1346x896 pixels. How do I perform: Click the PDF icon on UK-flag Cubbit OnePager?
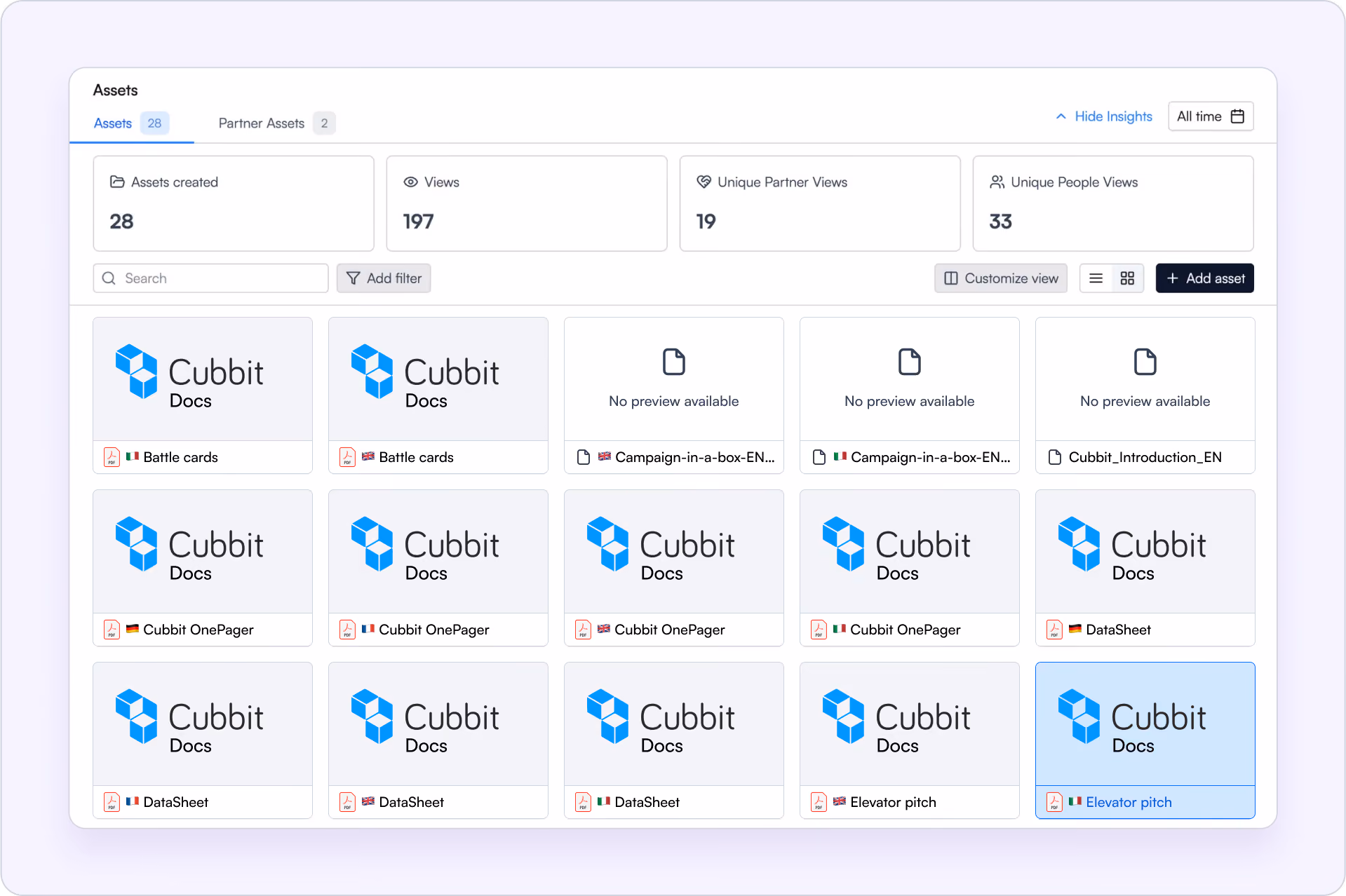coord(583,630)
